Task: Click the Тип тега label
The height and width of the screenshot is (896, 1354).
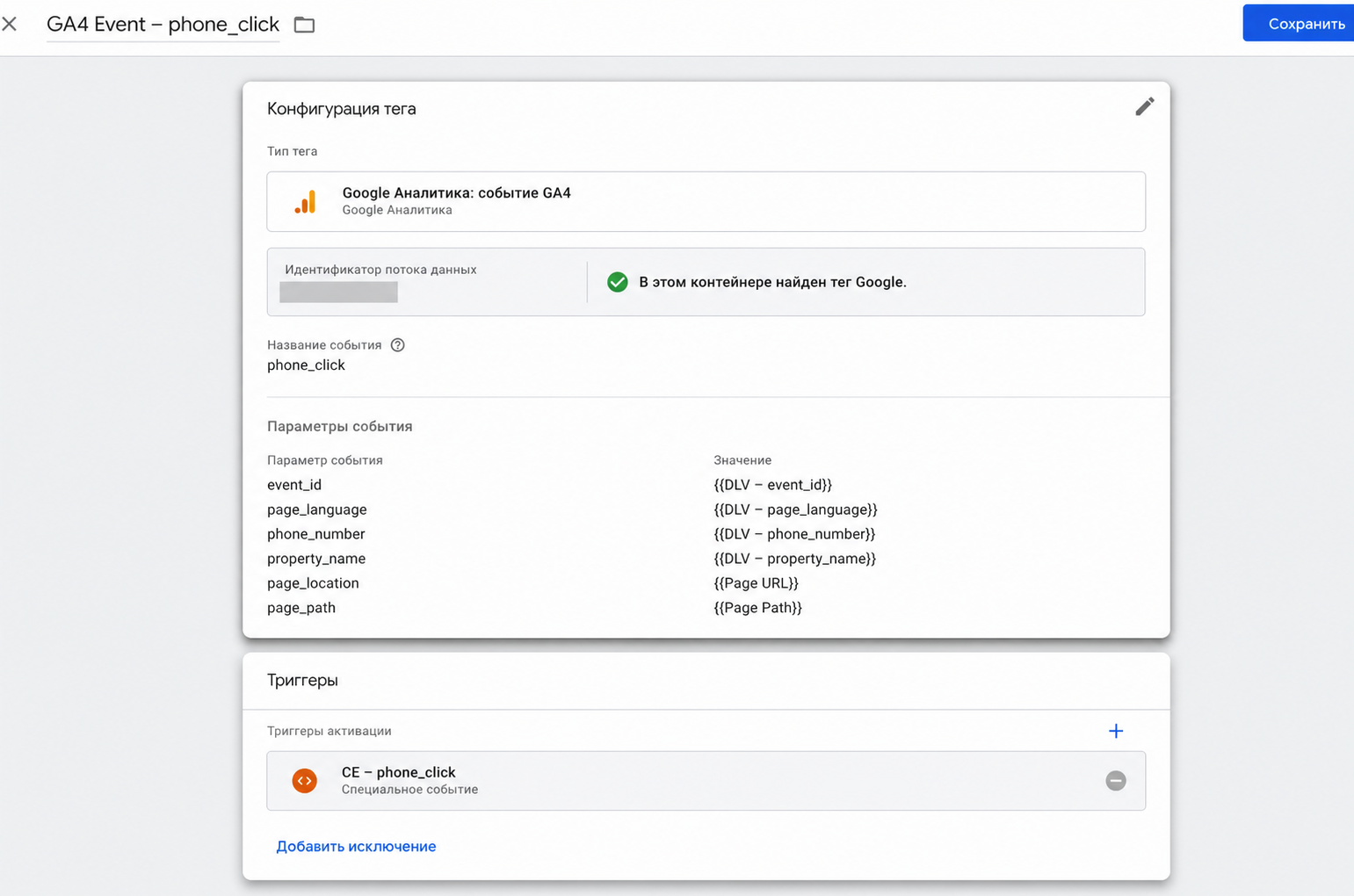Action: tap(293, 151)
